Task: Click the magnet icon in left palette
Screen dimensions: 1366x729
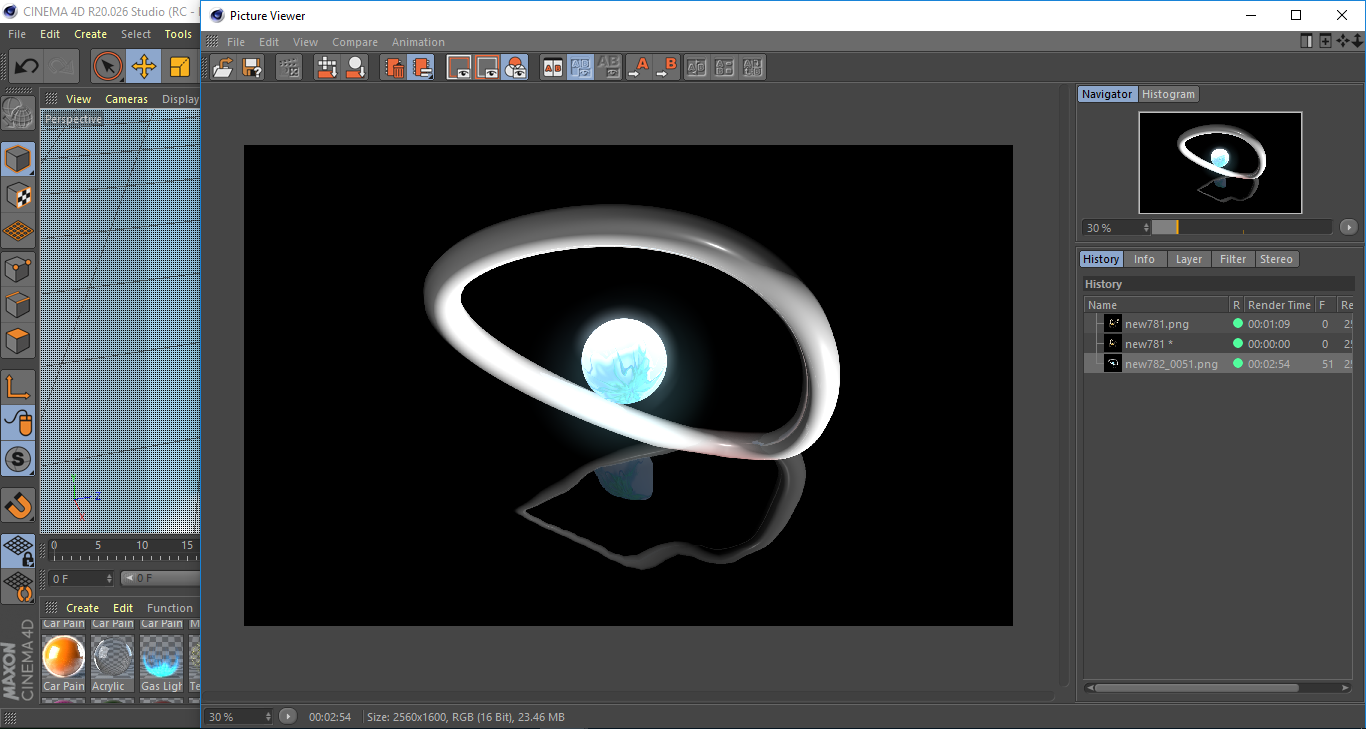Action: pyautogui.click(x=18, y=506)
